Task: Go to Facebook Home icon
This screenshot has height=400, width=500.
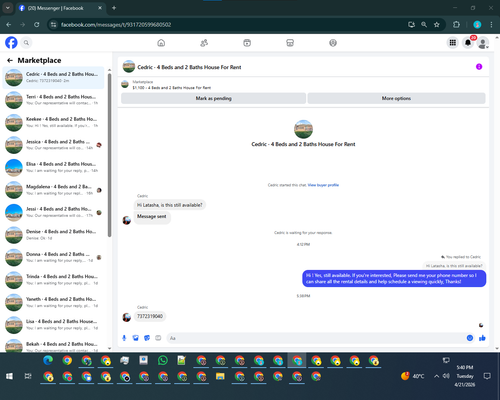Action: pyautogui.click(x=161, y=43)
